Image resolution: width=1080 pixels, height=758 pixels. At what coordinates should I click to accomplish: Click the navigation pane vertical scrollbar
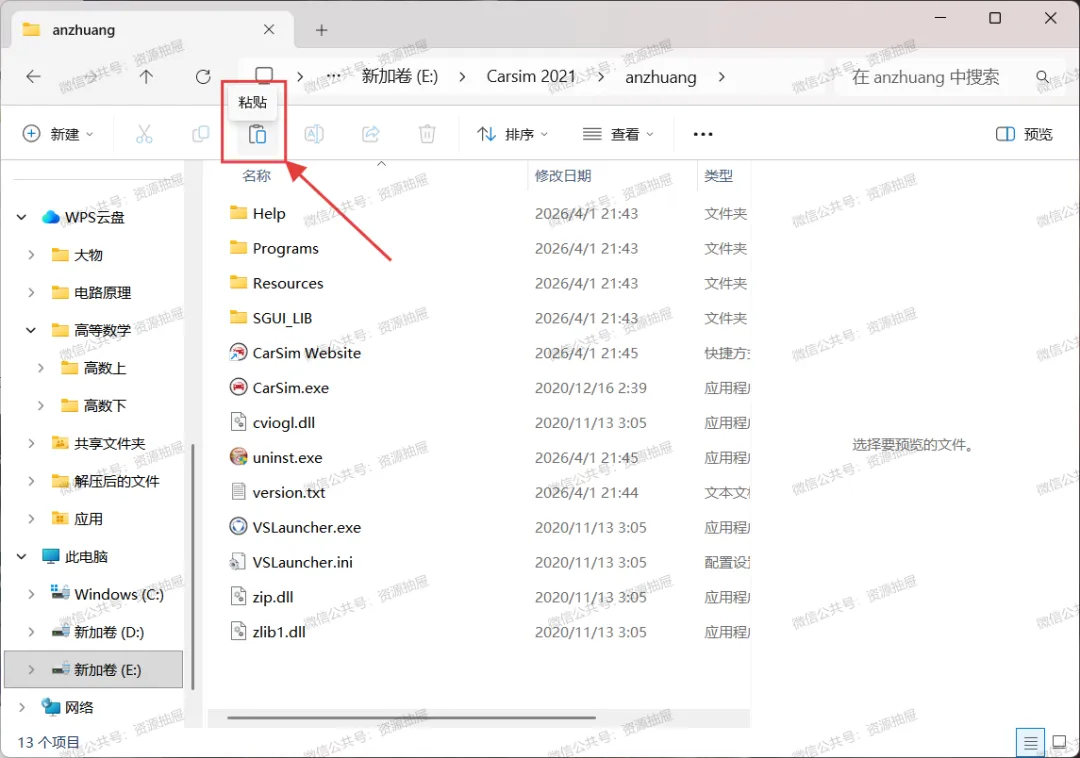point(192,567)
